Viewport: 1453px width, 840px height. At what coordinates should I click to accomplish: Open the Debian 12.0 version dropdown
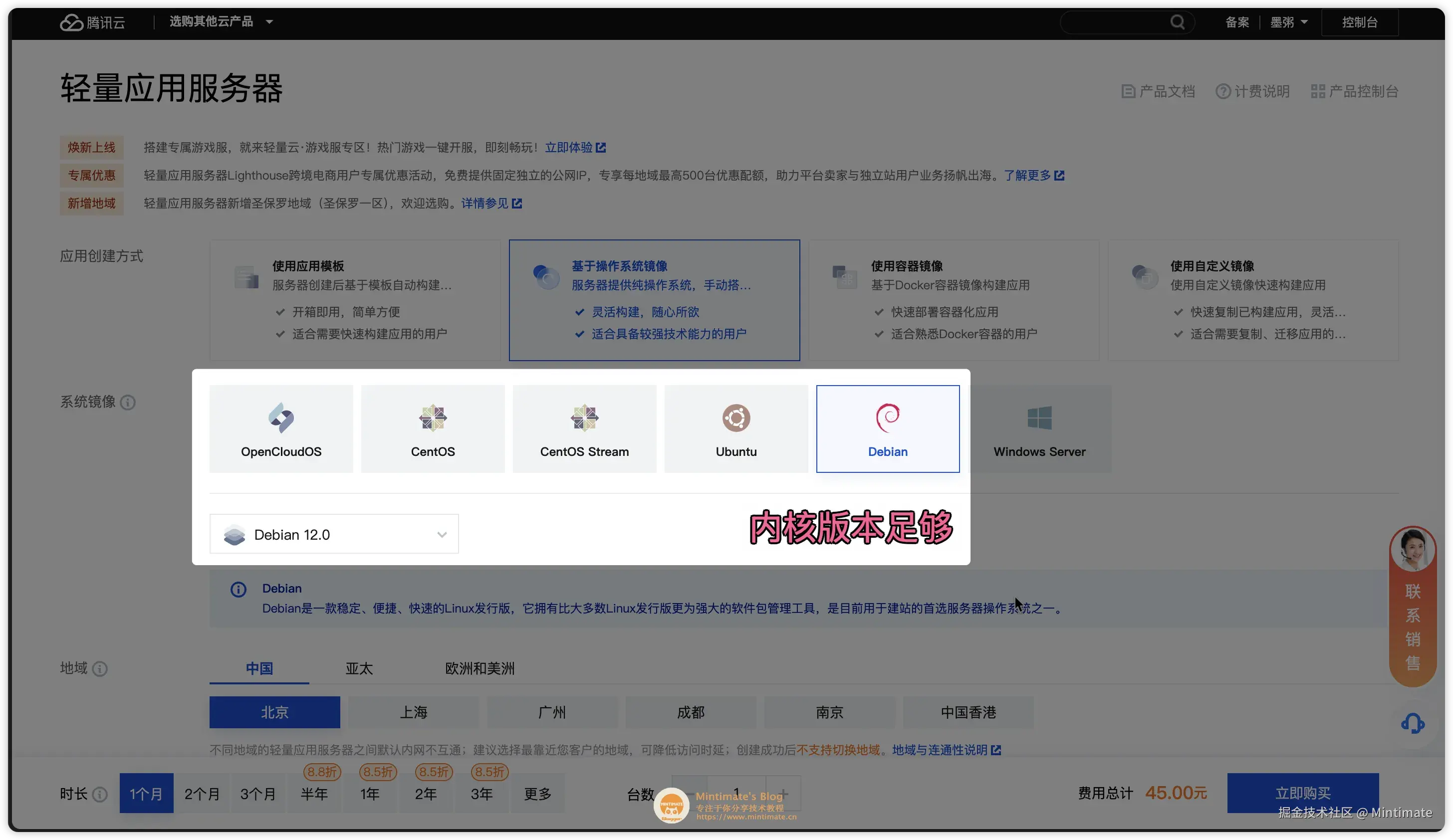coord(442,534)
